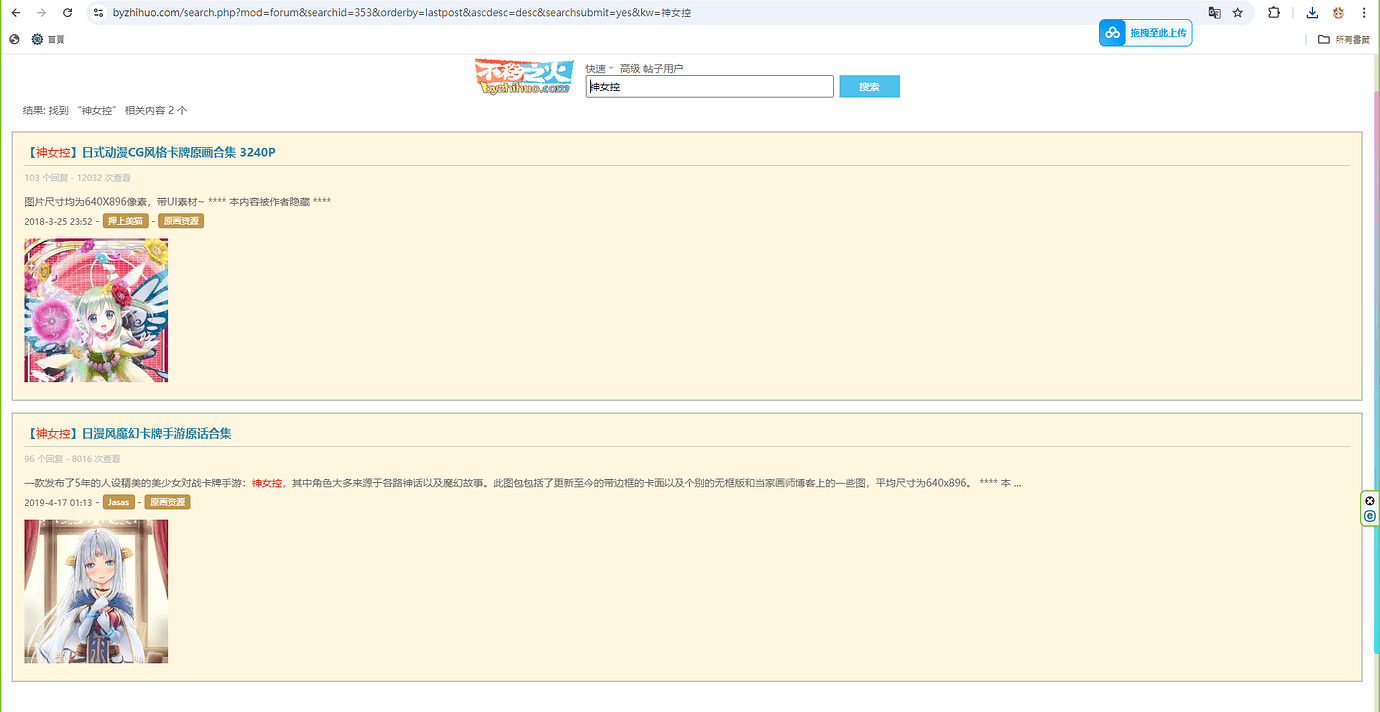Close the floating side widget with X
This screenshot has width=1380, height=712.
point(1370,500)
